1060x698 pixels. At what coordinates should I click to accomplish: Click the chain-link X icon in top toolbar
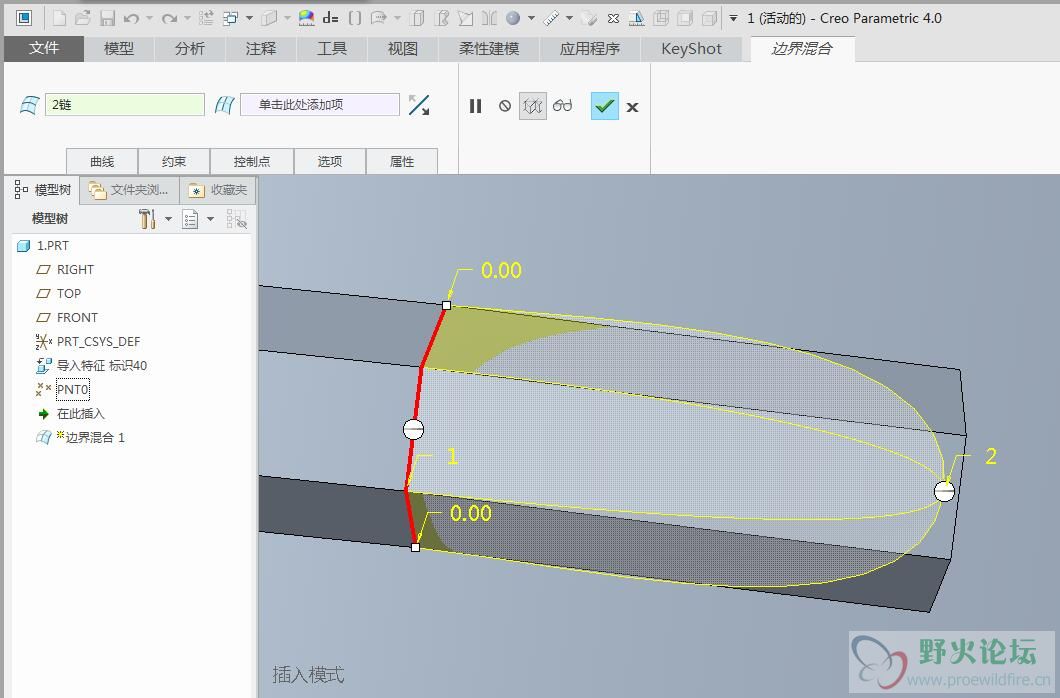pyautogui.click(x=613, y=18)
